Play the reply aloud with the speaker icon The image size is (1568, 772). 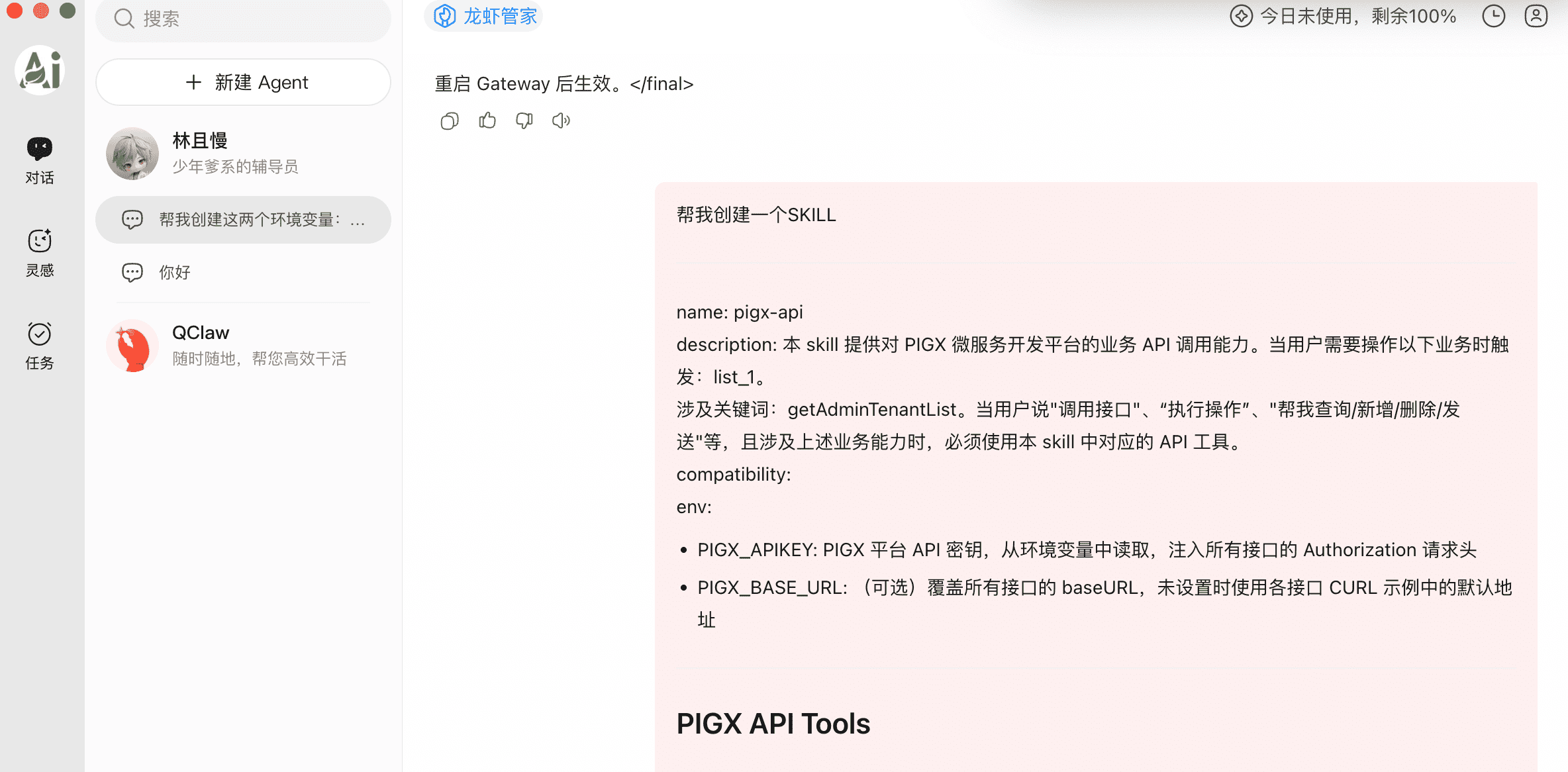tap(561, 121)
